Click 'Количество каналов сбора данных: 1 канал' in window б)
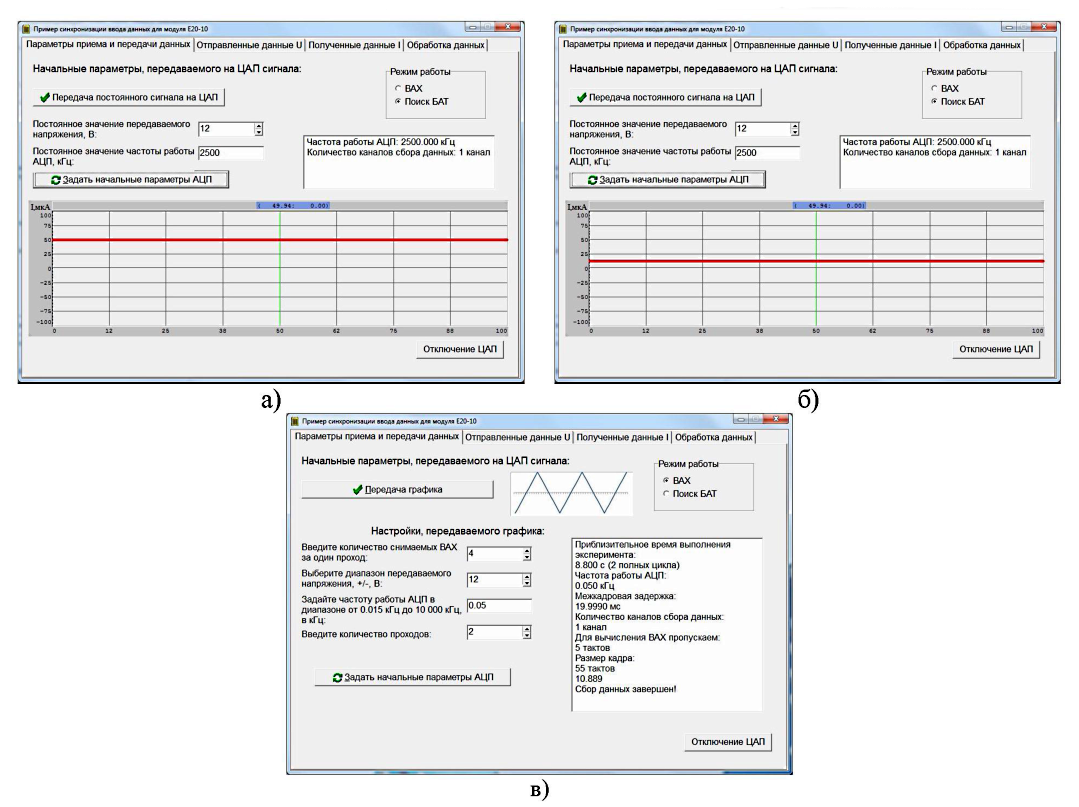 pos(934,152)
